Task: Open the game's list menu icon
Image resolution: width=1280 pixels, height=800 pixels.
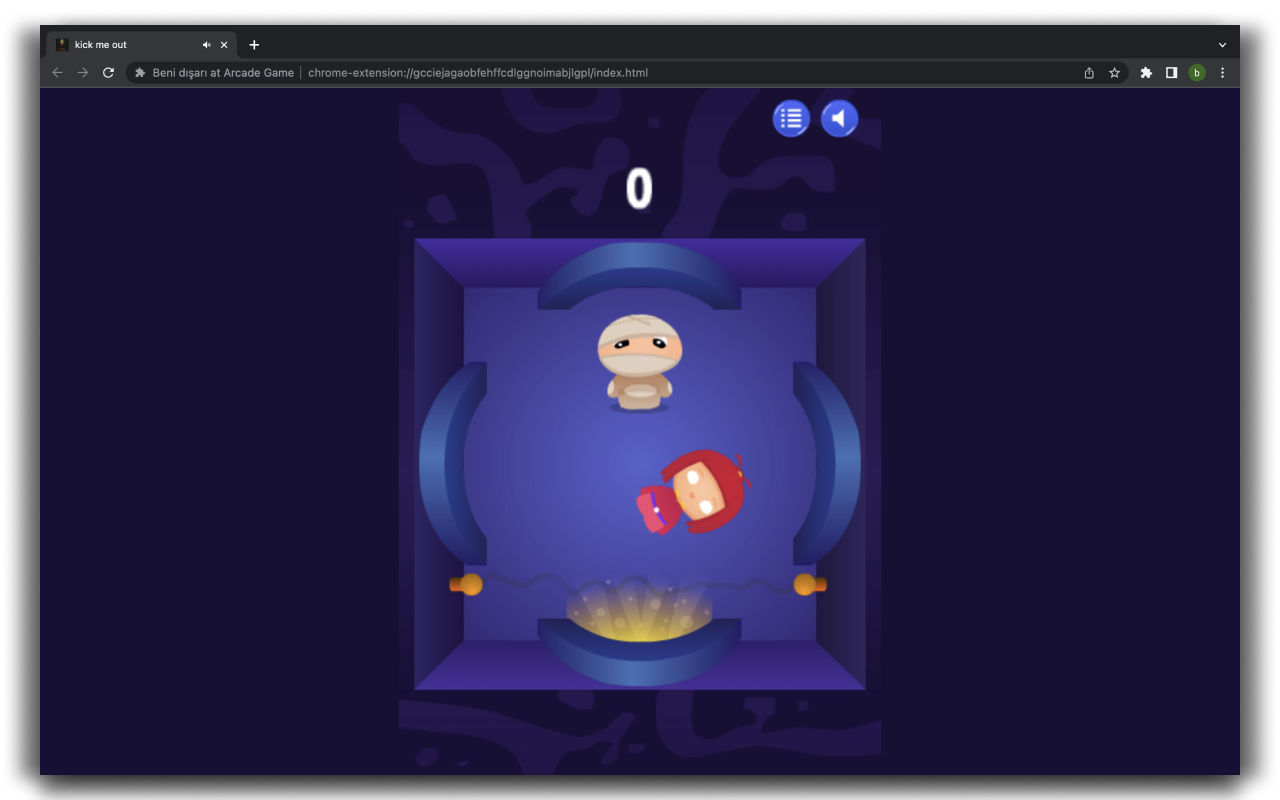Action: click(x=791, y=118)
